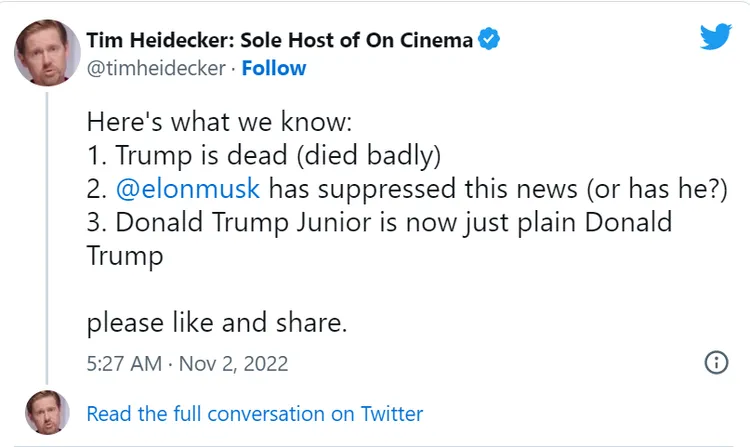Click the display name "Tim Heidecker: Sole Host of On Cinema"

[280, 40]
